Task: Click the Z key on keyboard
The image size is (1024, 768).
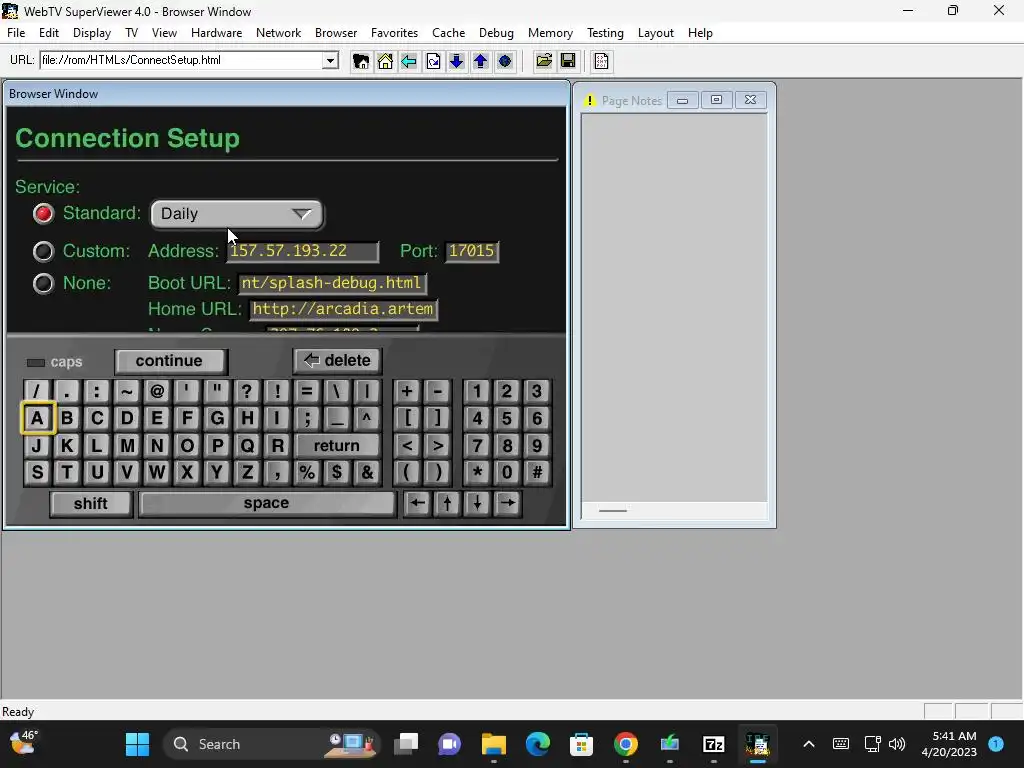Action: click(x=247, y=472)
